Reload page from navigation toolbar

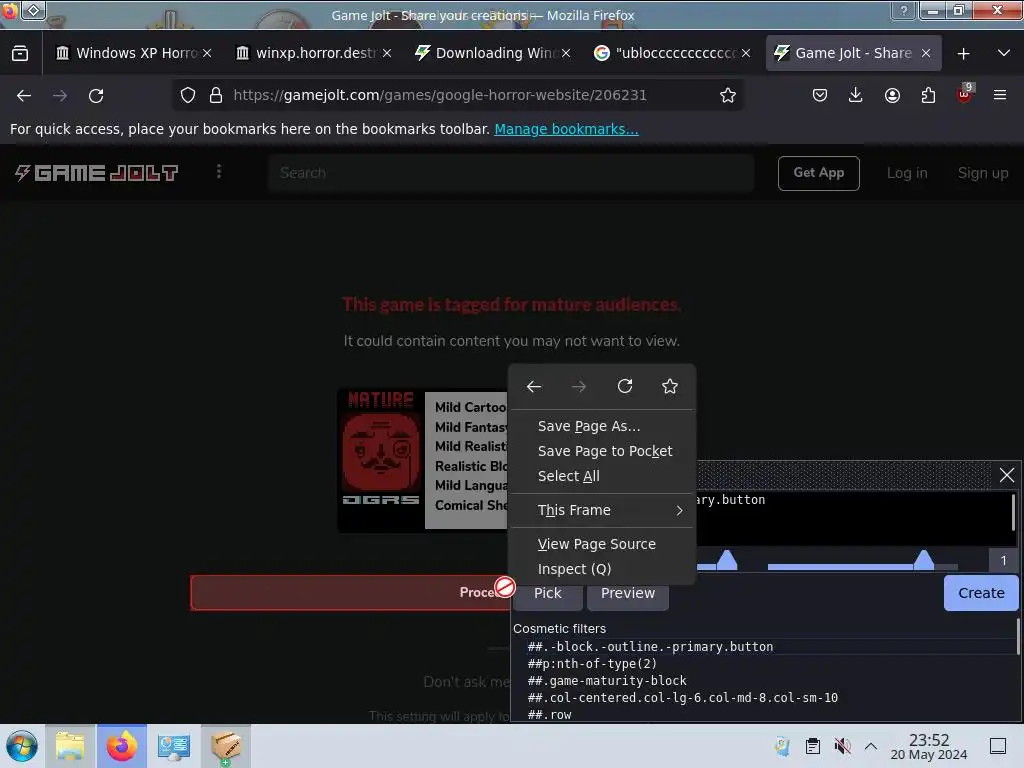pyautogui.click(x=96, y=95)
